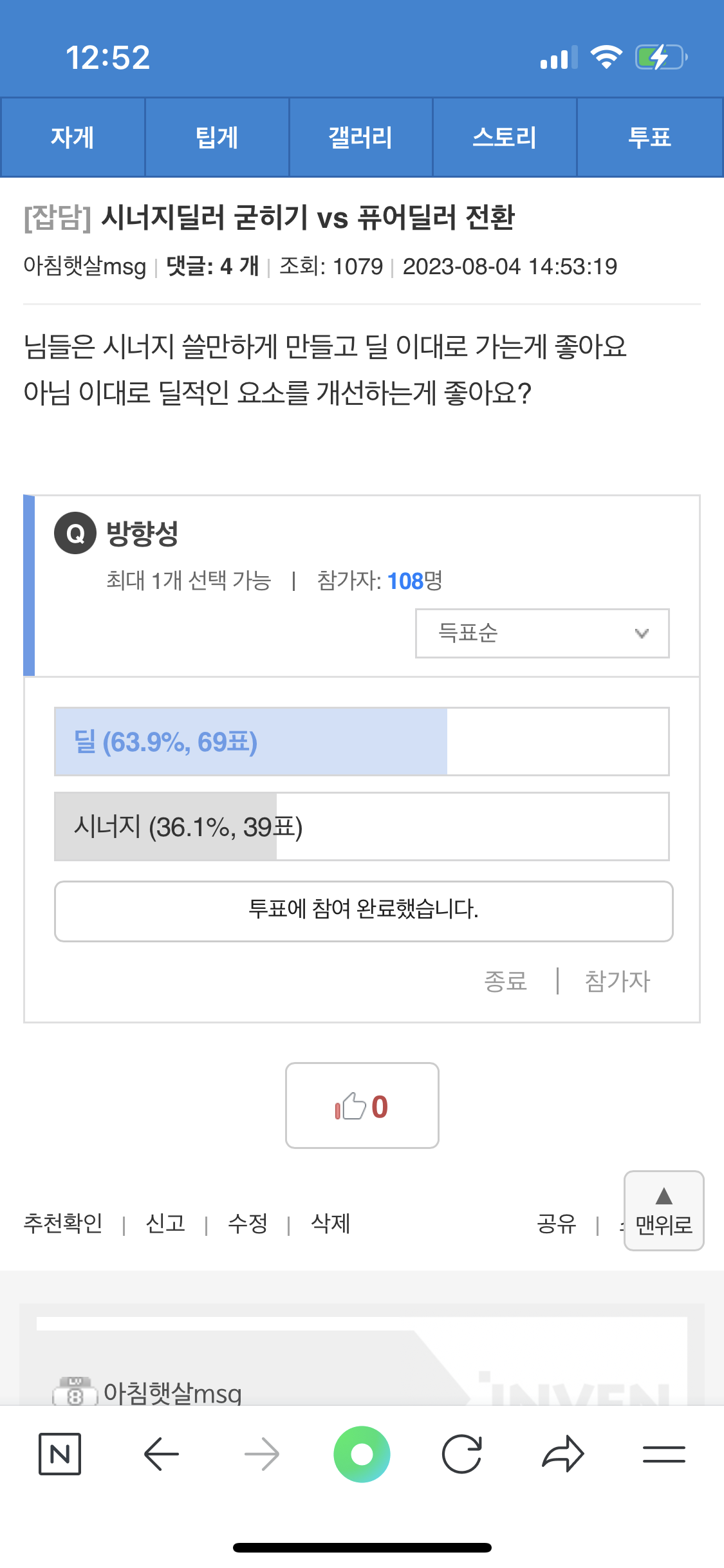Switch to the 자게 tab
This screenshot has height=1568, width=724.
tap(73, 137)
